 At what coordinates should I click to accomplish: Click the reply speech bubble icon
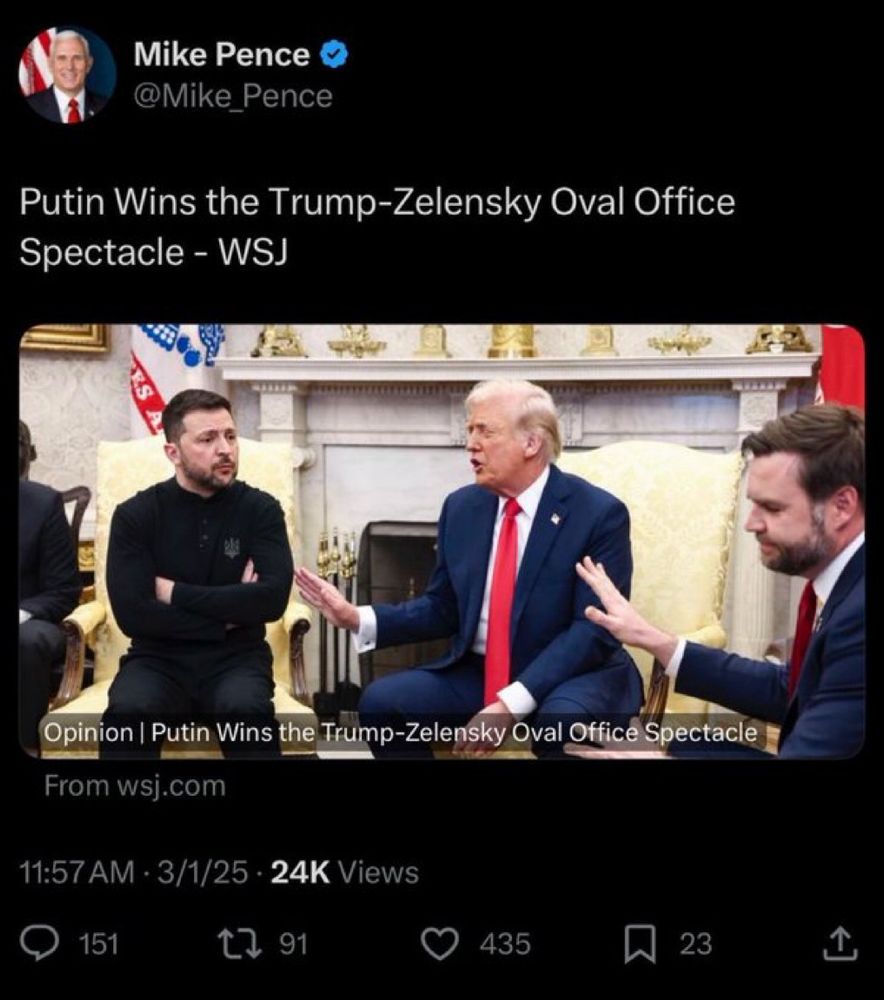coord(39,944)
